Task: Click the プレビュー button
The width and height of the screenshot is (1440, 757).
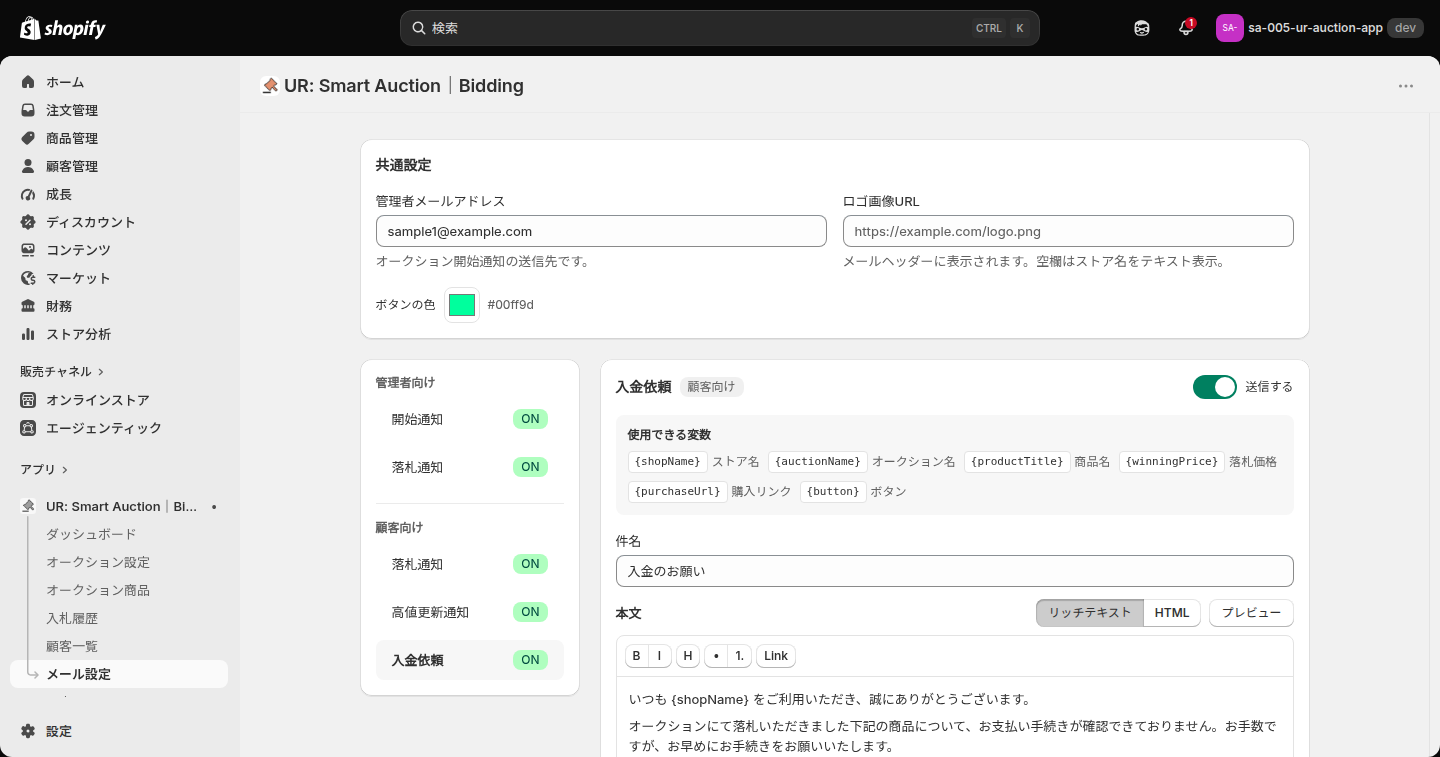Action: [1251, 613]
